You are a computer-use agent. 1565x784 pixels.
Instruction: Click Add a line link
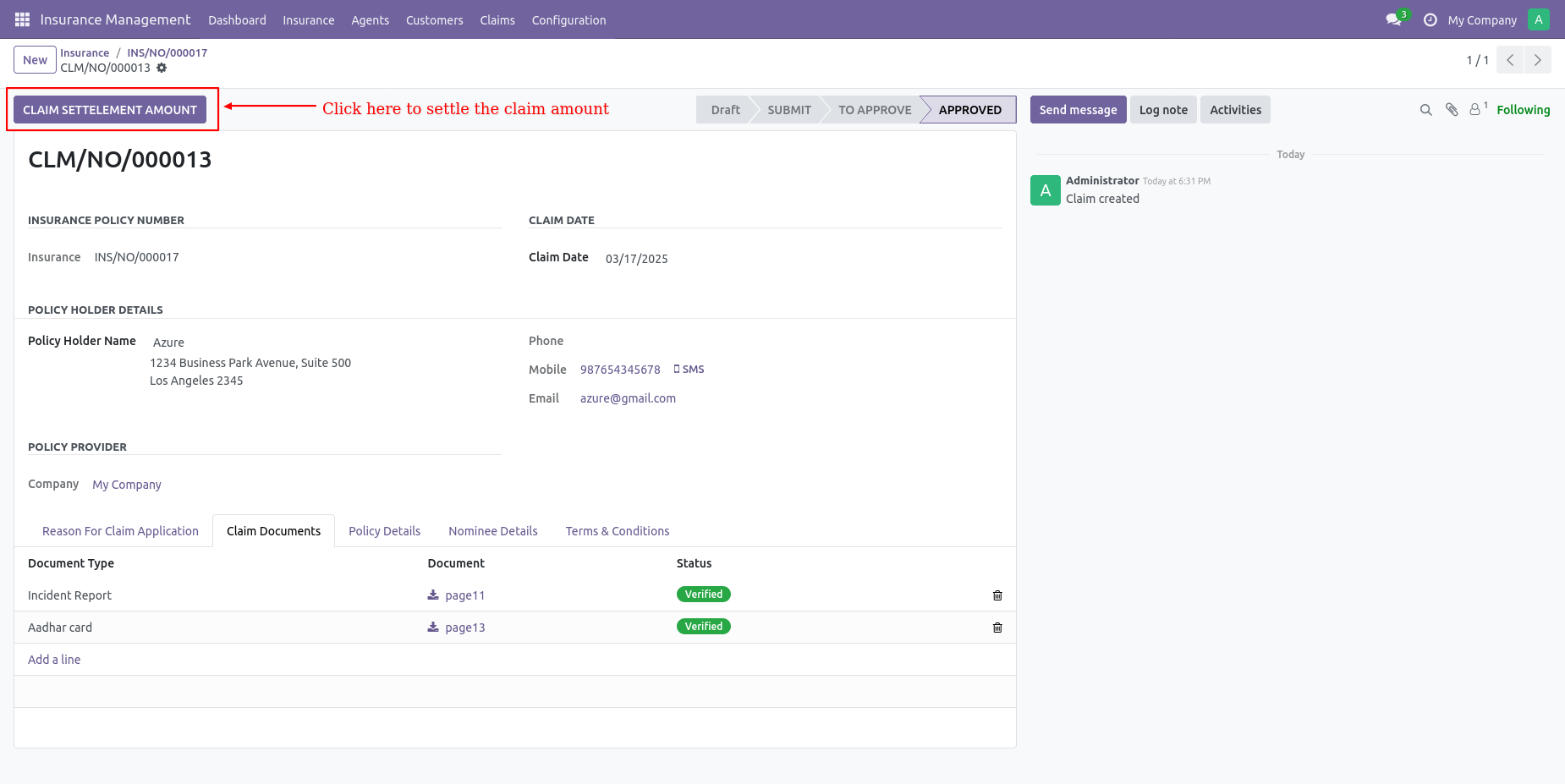(54, 660)
